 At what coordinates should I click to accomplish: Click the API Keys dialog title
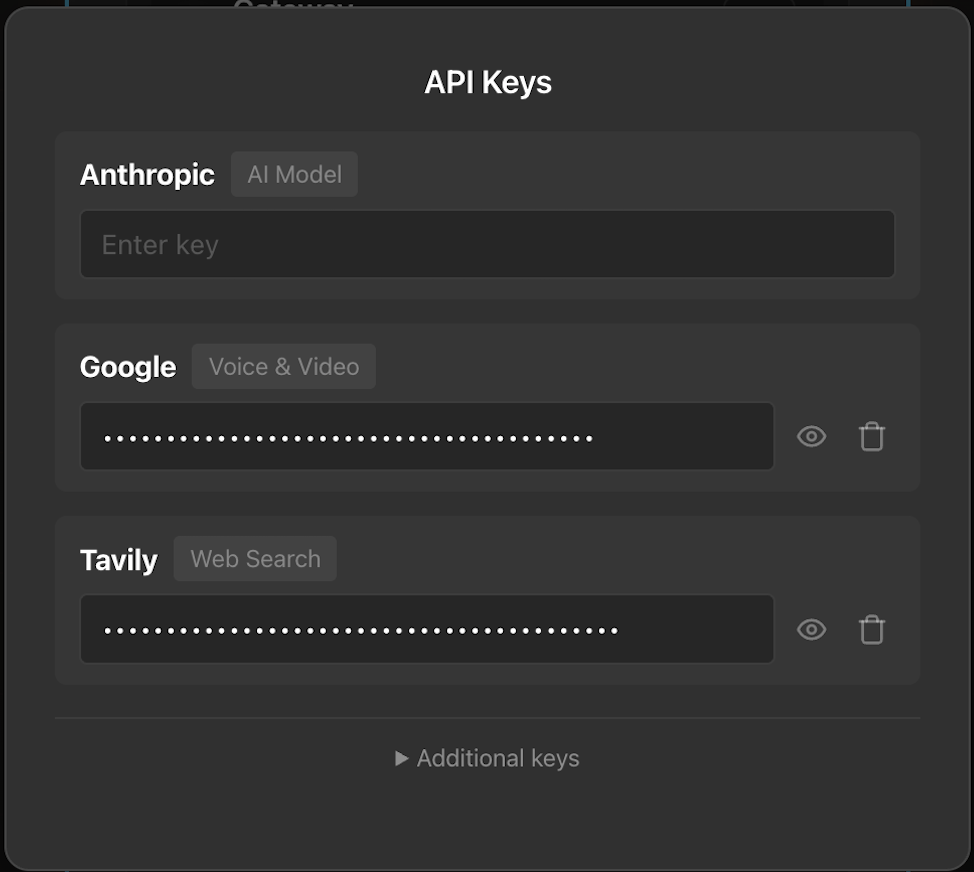(487, 82)
